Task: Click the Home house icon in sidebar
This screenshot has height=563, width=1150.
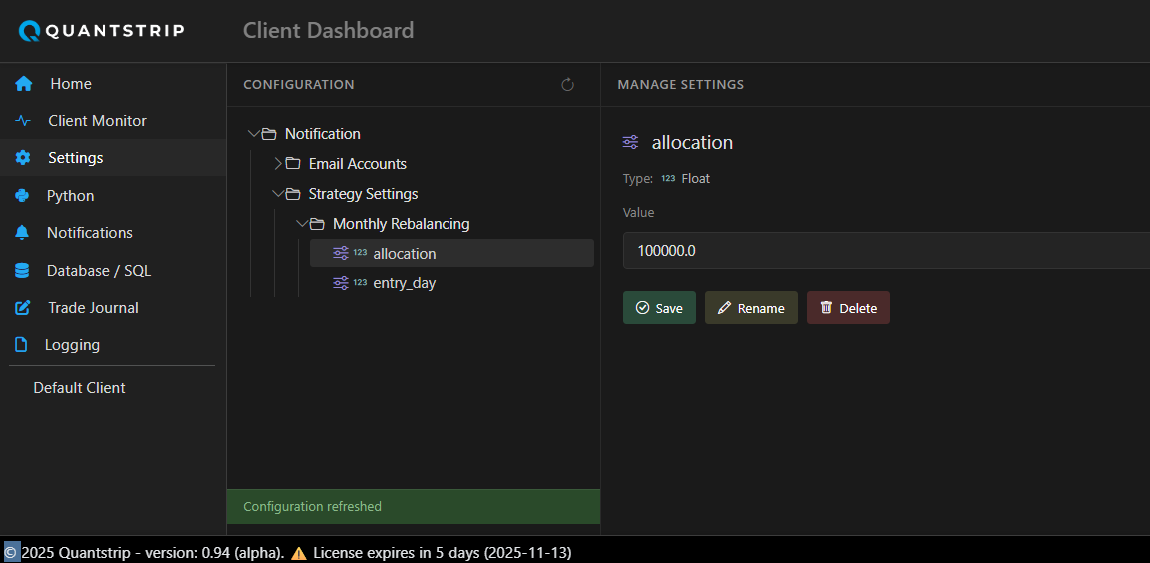Action: 23,84
